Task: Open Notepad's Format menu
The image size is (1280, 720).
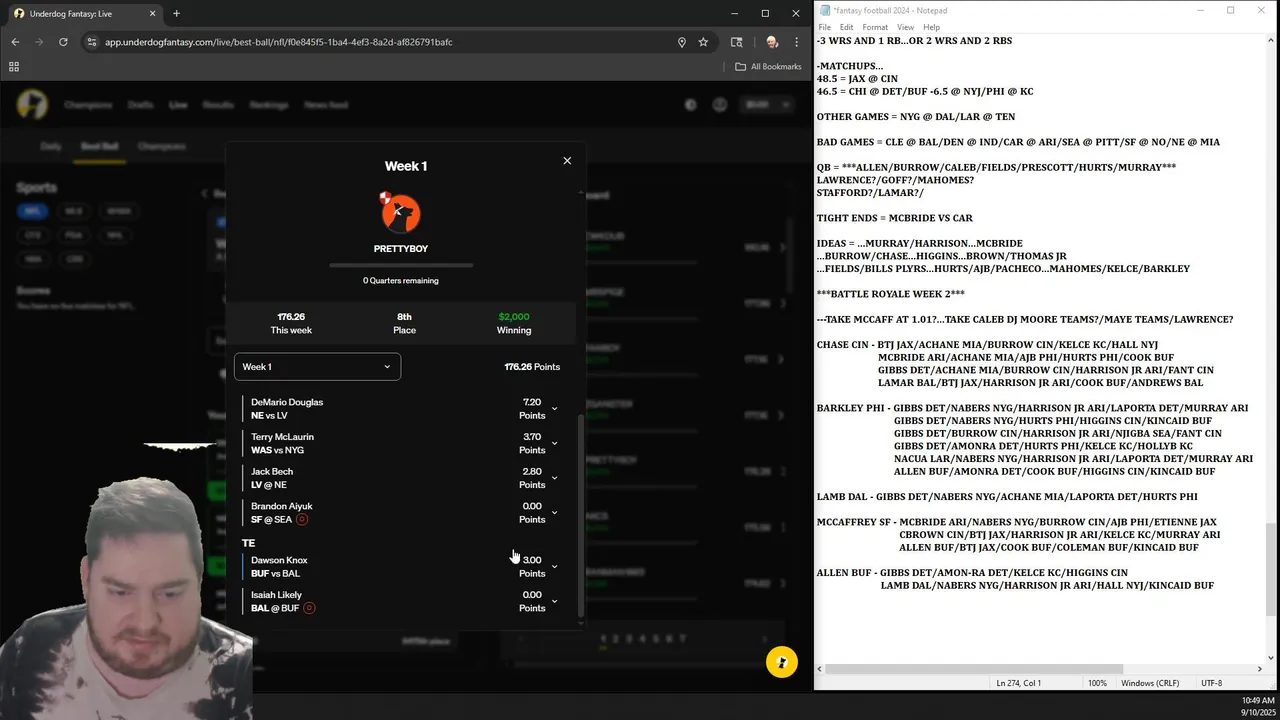Action: pyautogui.click(x=875, y=27)
